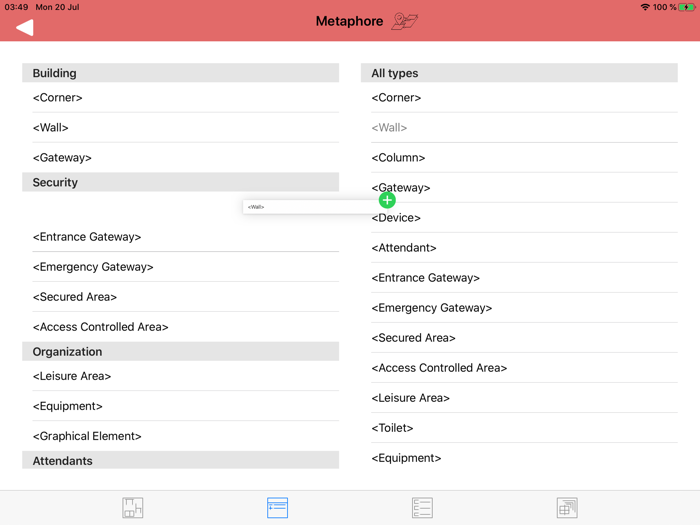Click the green plus drag badge
700x525 pixels.
[x=387, y=200]
